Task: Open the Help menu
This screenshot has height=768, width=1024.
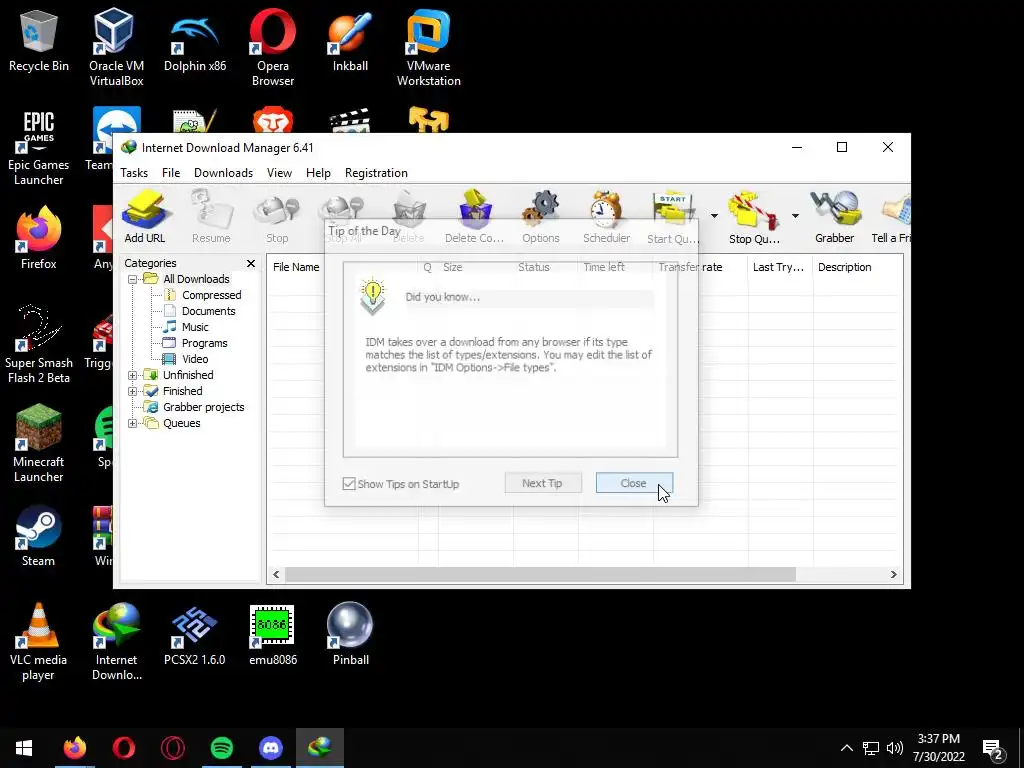Action: (x=318, y=173)
